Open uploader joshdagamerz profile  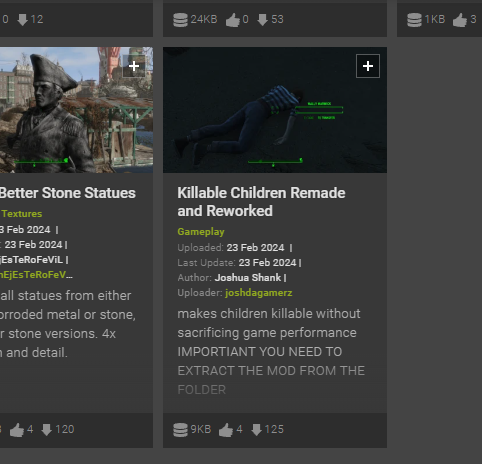coord(258,293)
